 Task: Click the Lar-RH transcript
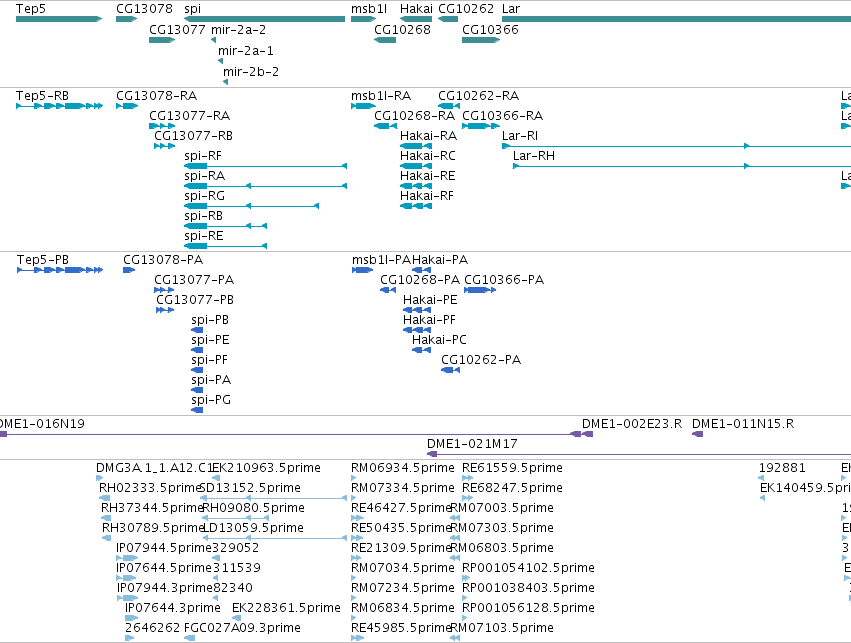point(682,166)
